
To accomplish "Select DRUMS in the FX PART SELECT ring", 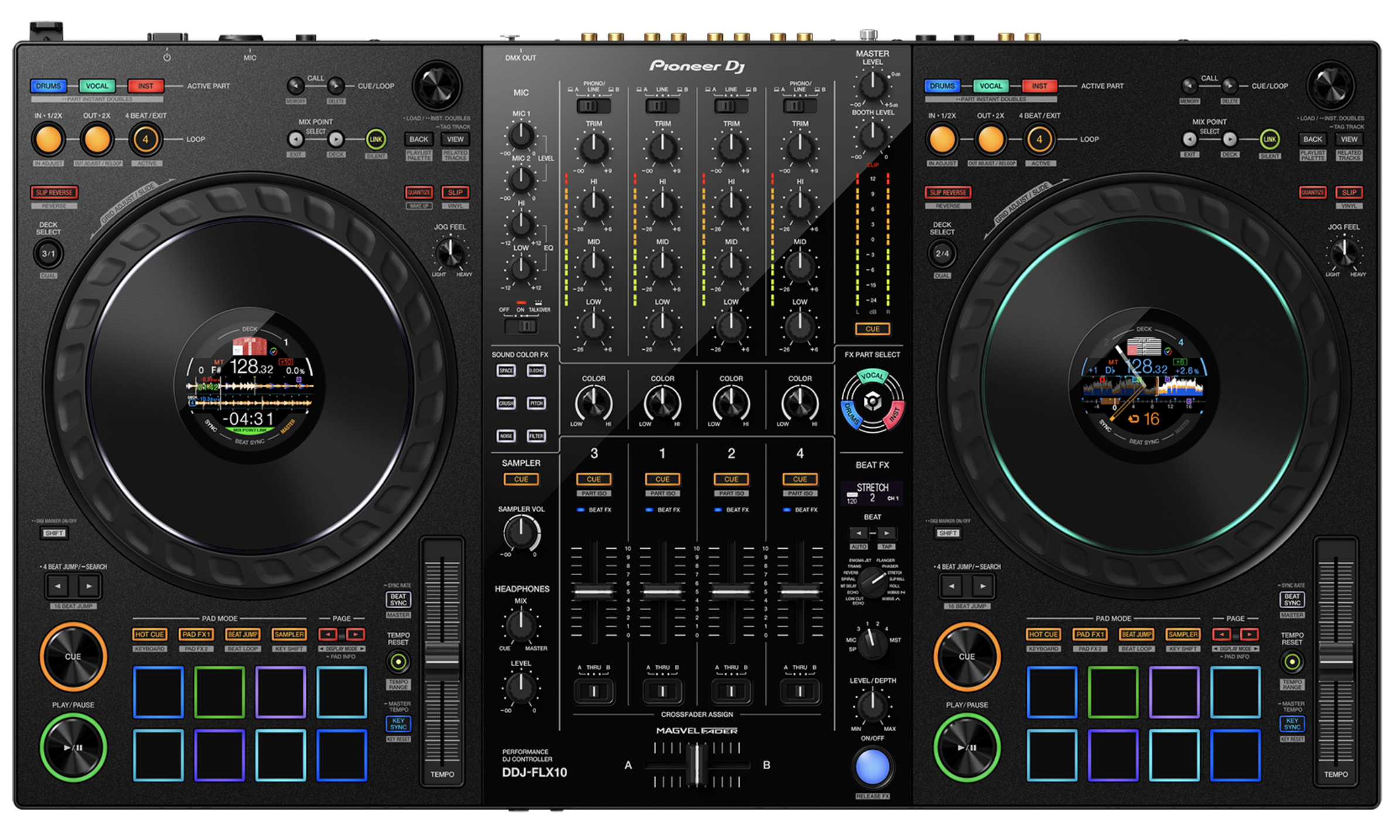I will click(x=851, y=415).
